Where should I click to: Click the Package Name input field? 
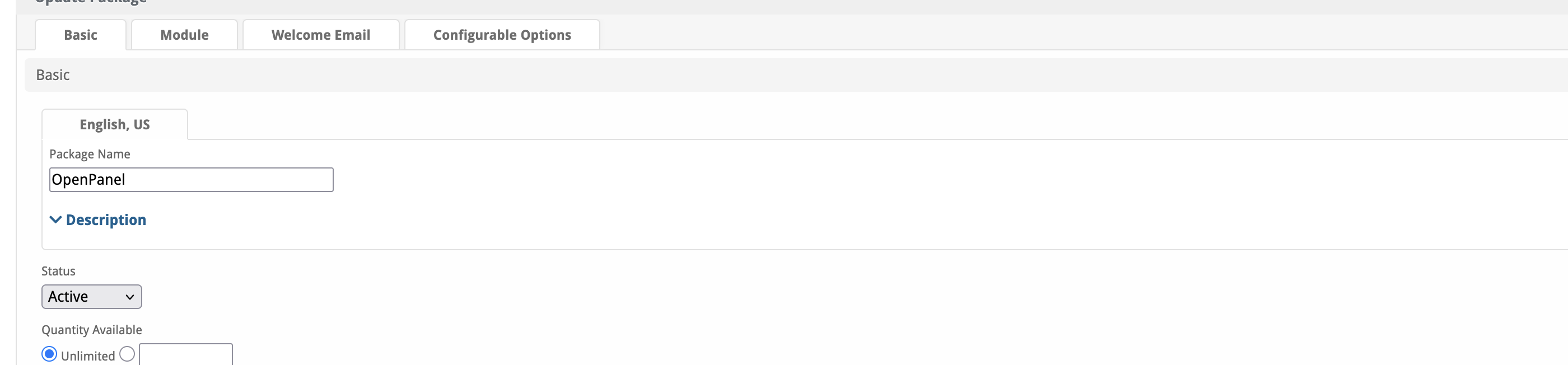click(191, 180)
